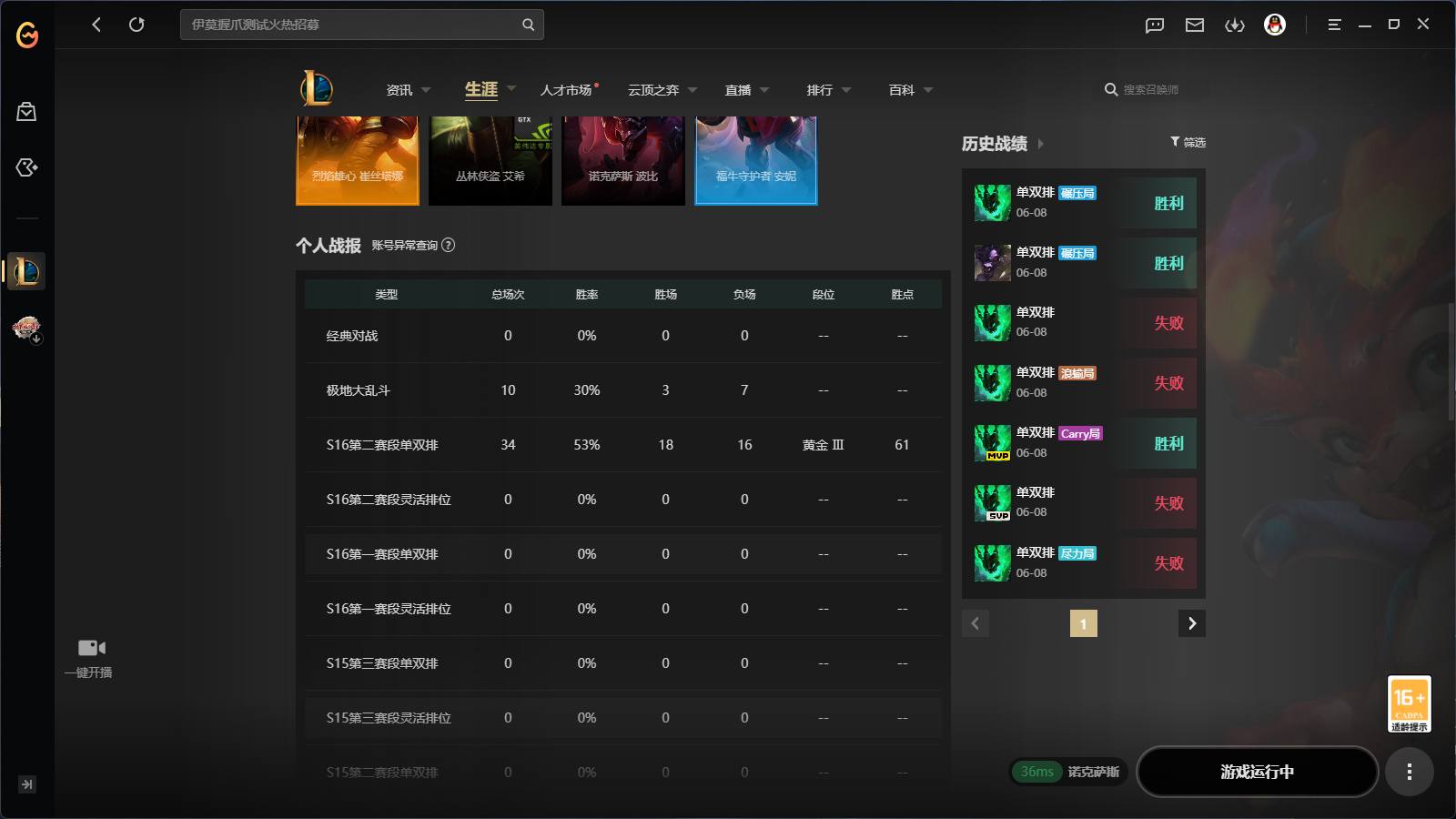Click the League of Legends logo in nav
The height and width of the screenshot is (819, 1456).
[x=317, y=88]
